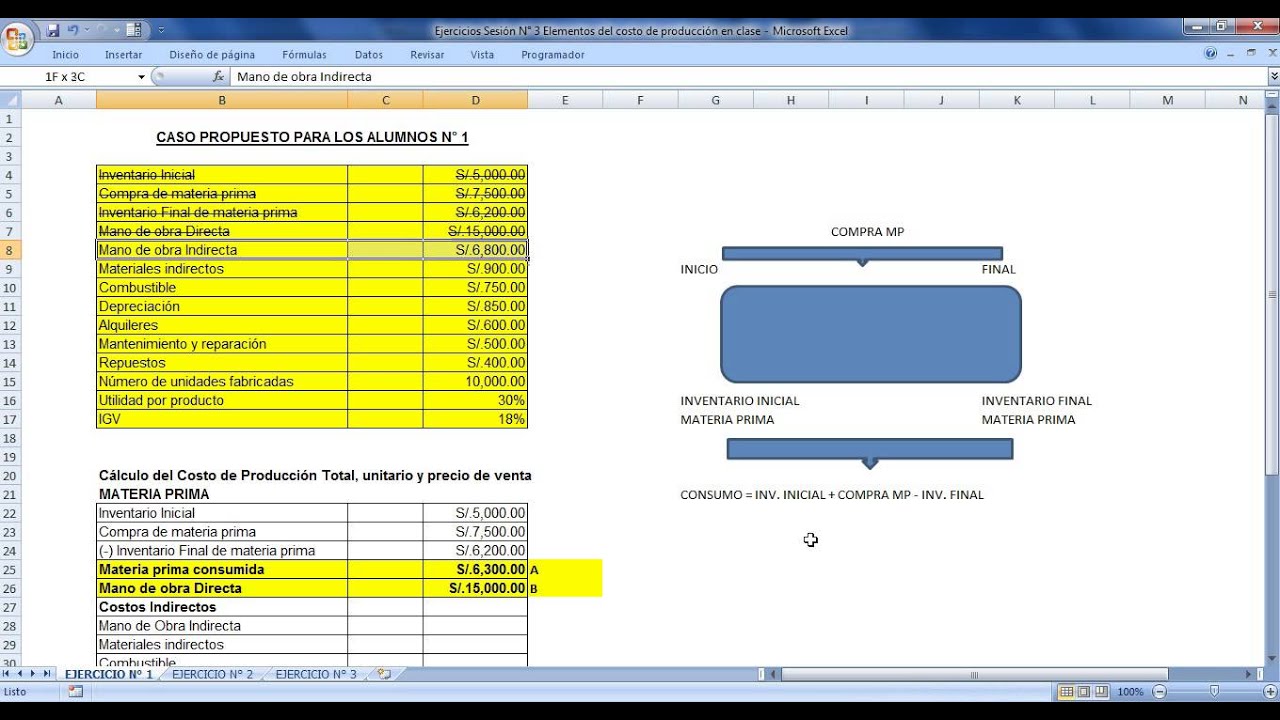Viewport: 1280px width, 720px height.
Task: Open the Programador ribbon tab
Action: pos(553,55)
